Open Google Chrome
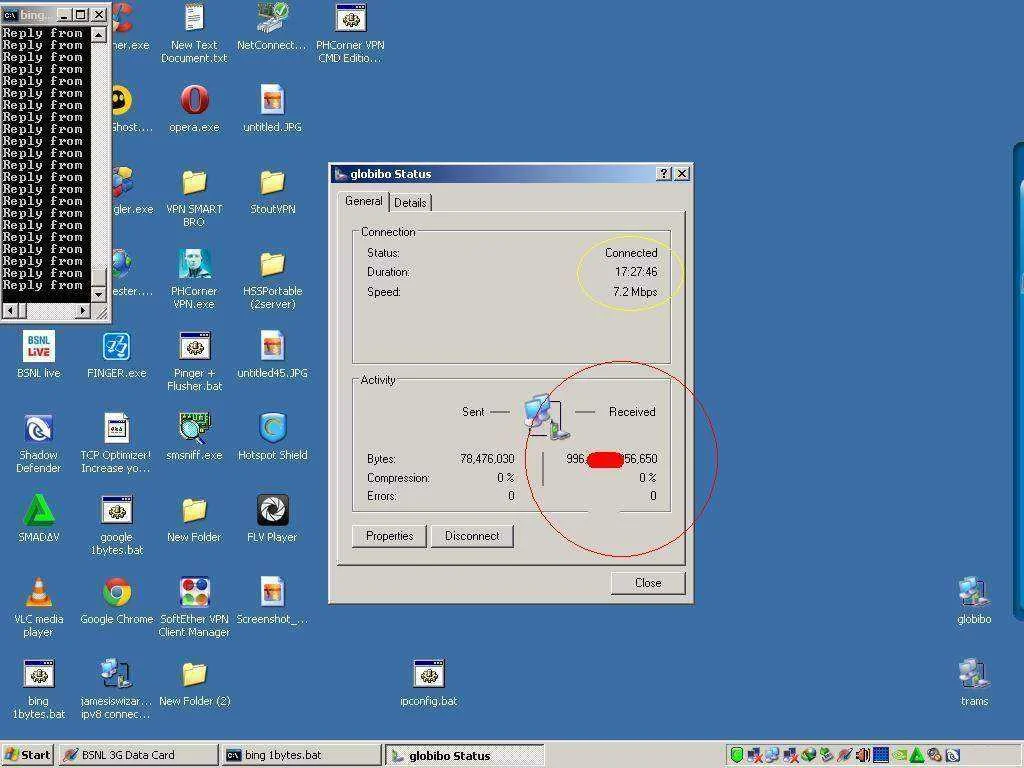 point(117,600)
